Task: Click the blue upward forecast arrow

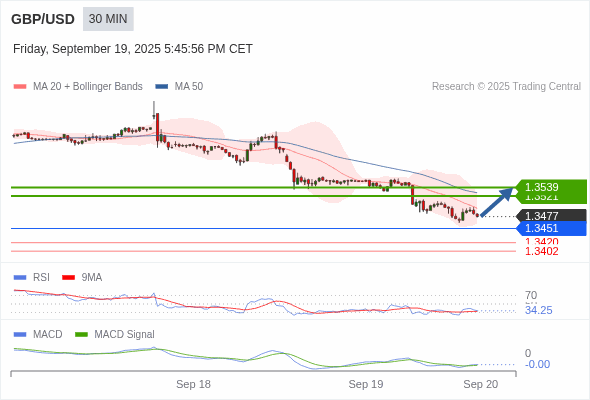Action: [497, 202]
